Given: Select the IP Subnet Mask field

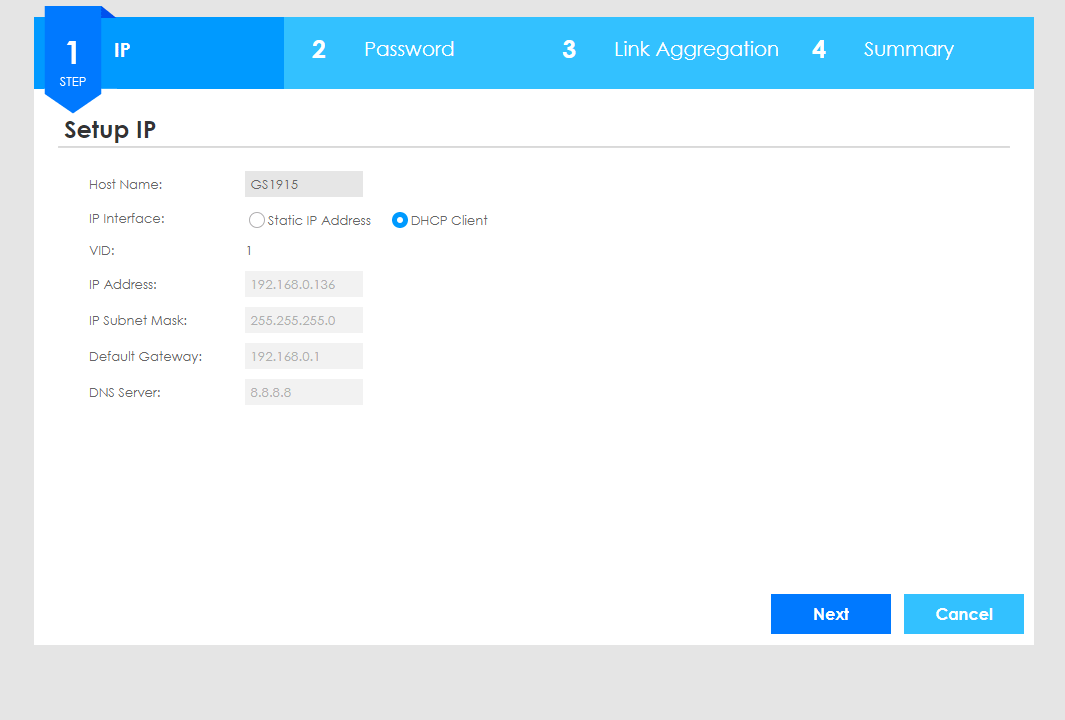Looking at the screenshot, I should point(304,320).
